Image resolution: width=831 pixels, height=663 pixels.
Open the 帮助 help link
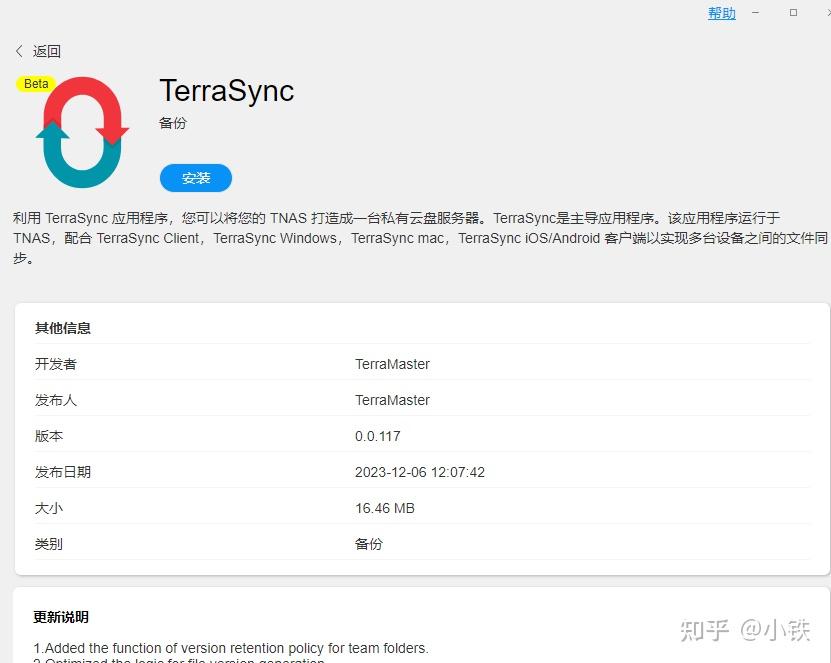[721, 13]
